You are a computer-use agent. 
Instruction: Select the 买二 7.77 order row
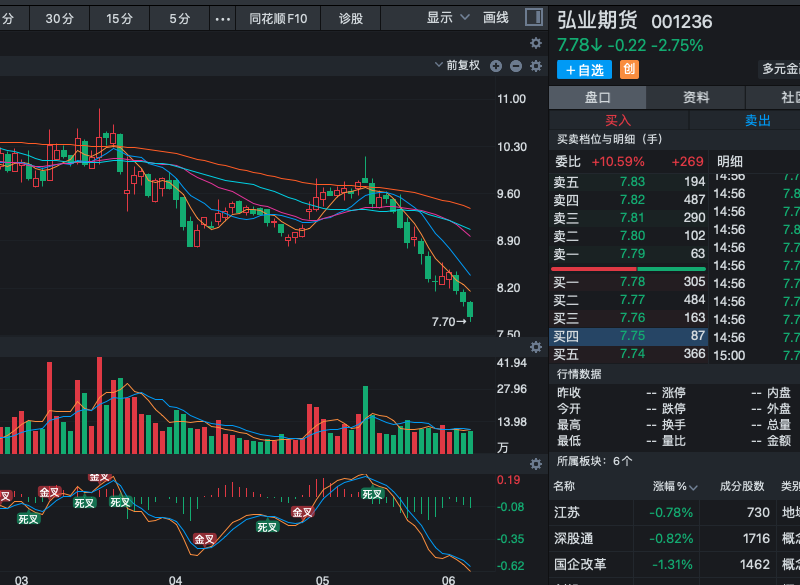point(630,300)
